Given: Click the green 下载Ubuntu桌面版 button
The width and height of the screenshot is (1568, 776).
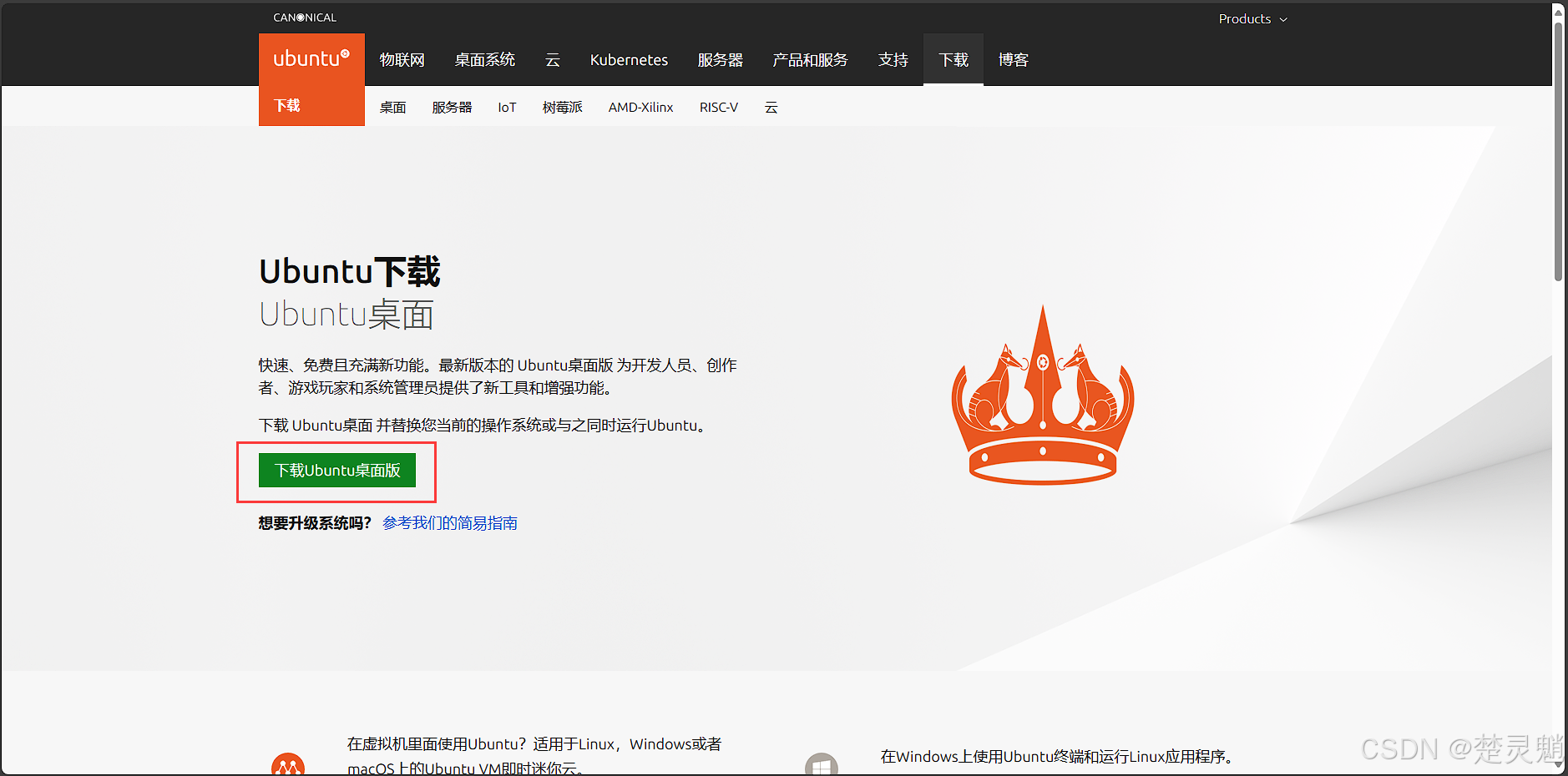Looking at the screenshot, I should pos(337,471).
